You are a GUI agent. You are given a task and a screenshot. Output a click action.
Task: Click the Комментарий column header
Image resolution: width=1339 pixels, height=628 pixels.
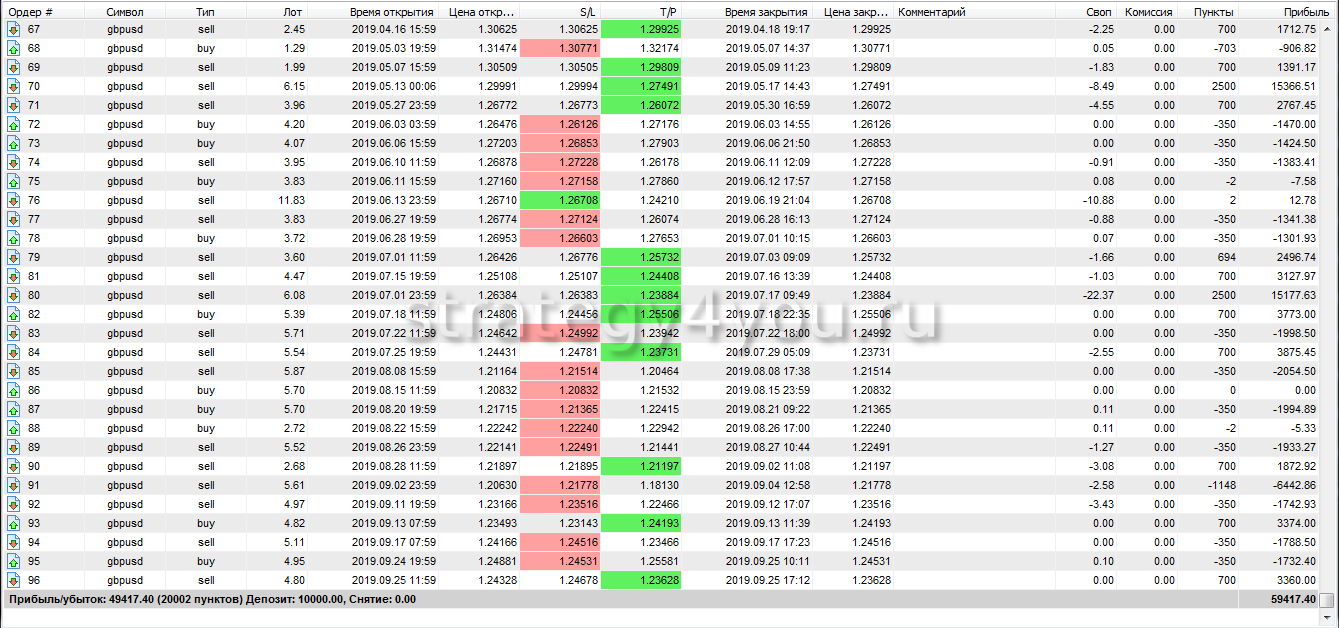[932, 11]
